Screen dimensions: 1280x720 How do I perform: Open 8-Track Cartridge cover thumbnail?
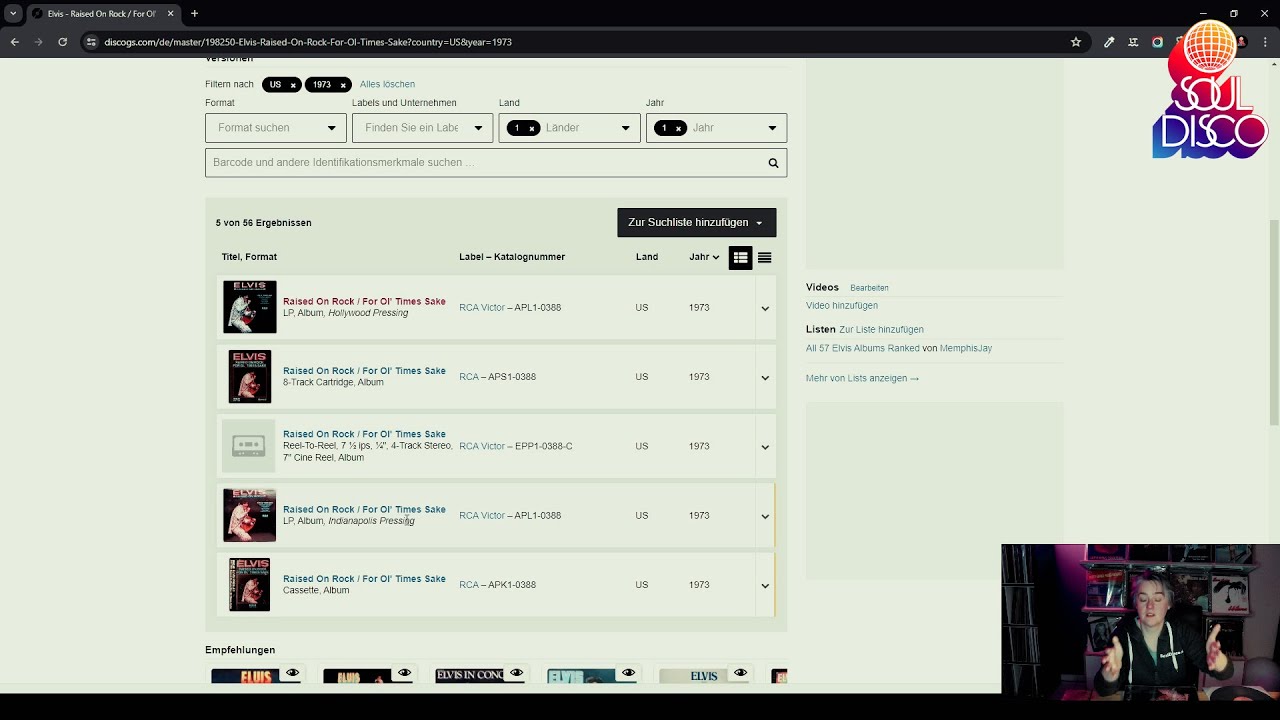click(x=249, y=376)
